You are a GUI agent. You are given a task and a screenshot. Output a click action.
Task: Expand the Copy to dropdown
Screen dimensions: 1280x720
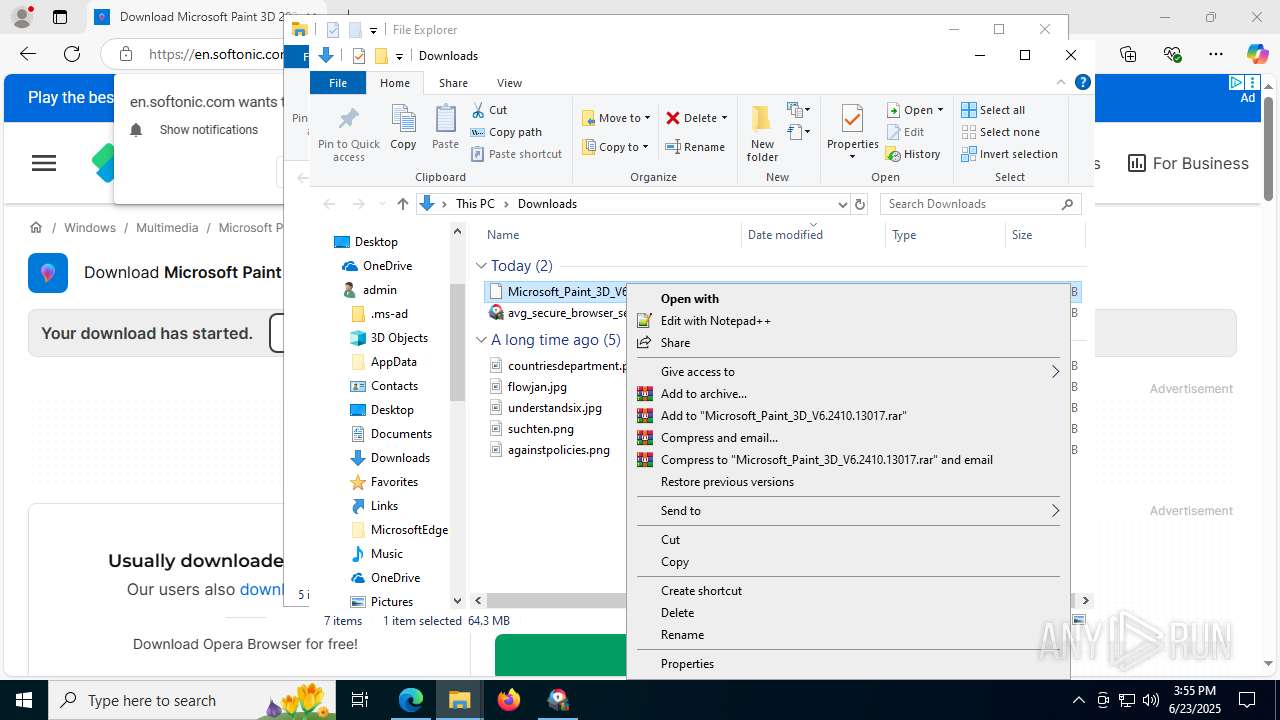[647, 147]
